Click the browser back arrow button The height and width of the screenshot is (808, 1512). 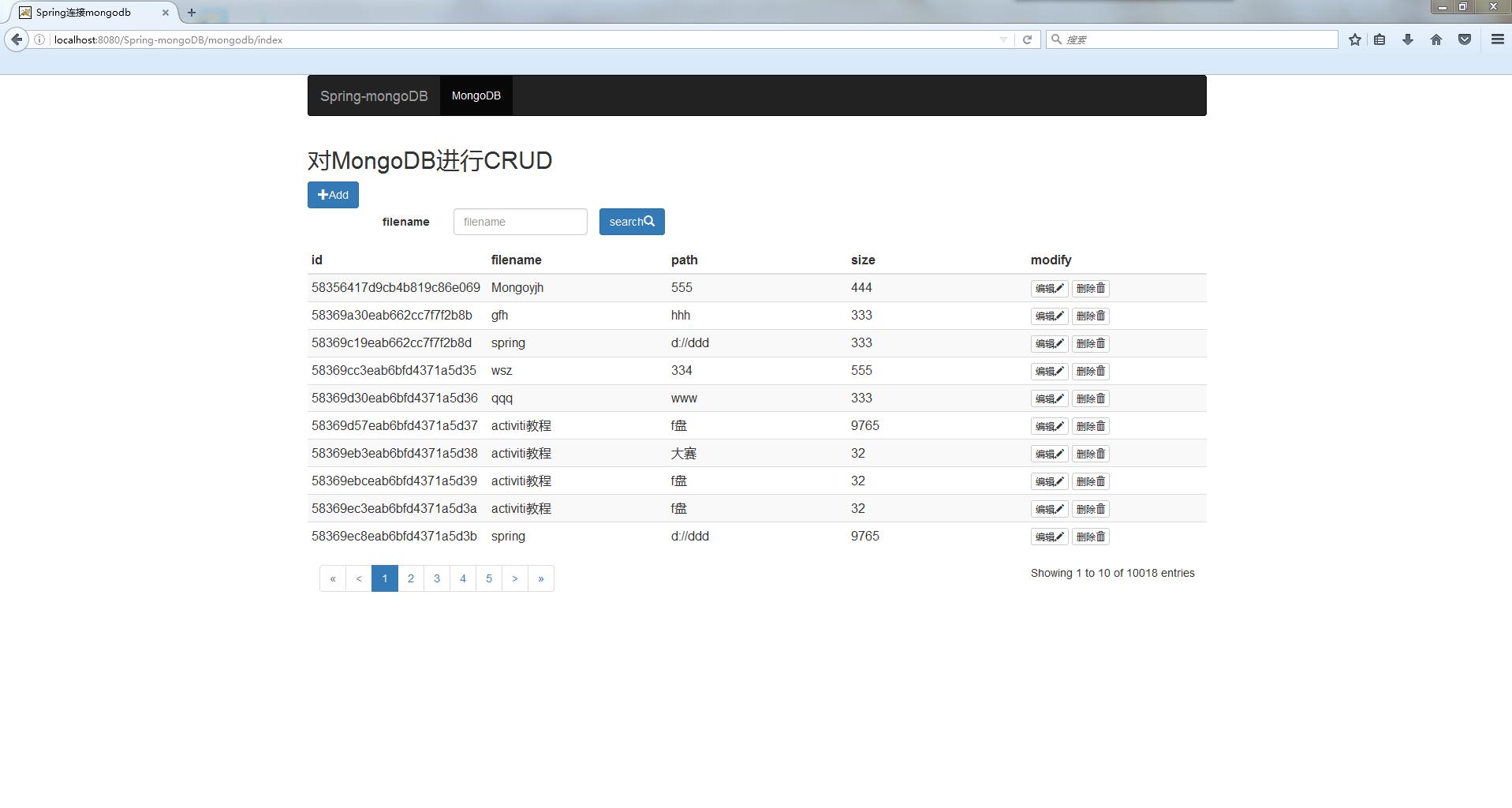coord(17,39)
